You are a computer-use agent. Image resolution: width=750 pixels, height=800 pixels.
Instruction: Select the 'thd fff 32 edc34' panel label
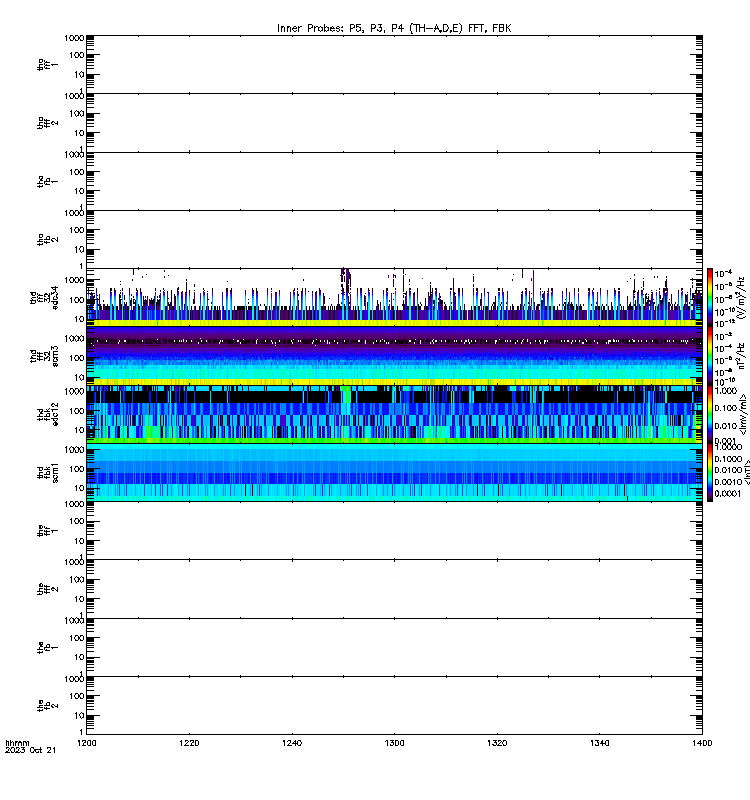[44, 297]
